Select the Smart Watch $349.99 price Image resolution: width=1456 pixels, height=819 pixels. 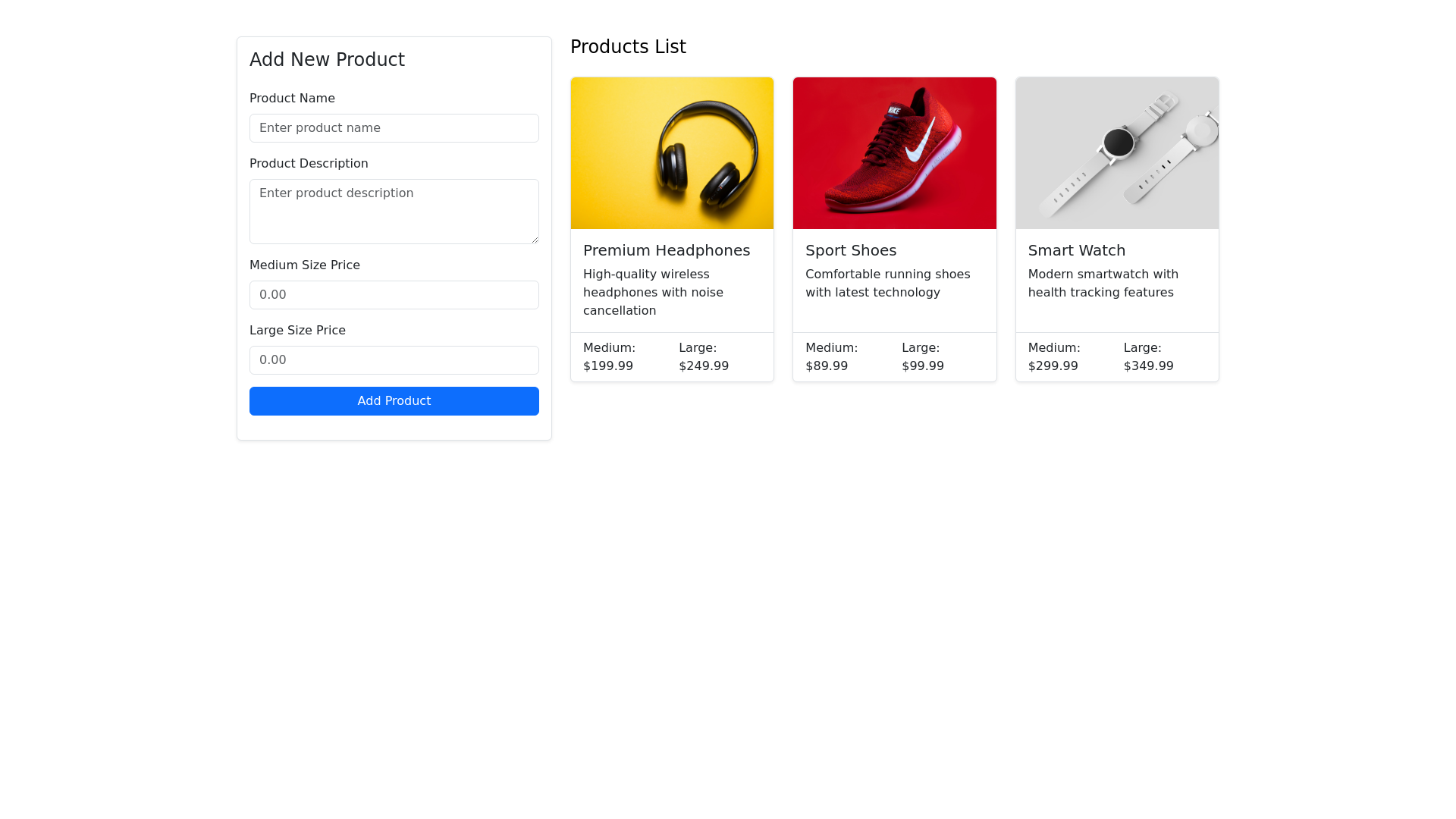(x=1149, y=366)
